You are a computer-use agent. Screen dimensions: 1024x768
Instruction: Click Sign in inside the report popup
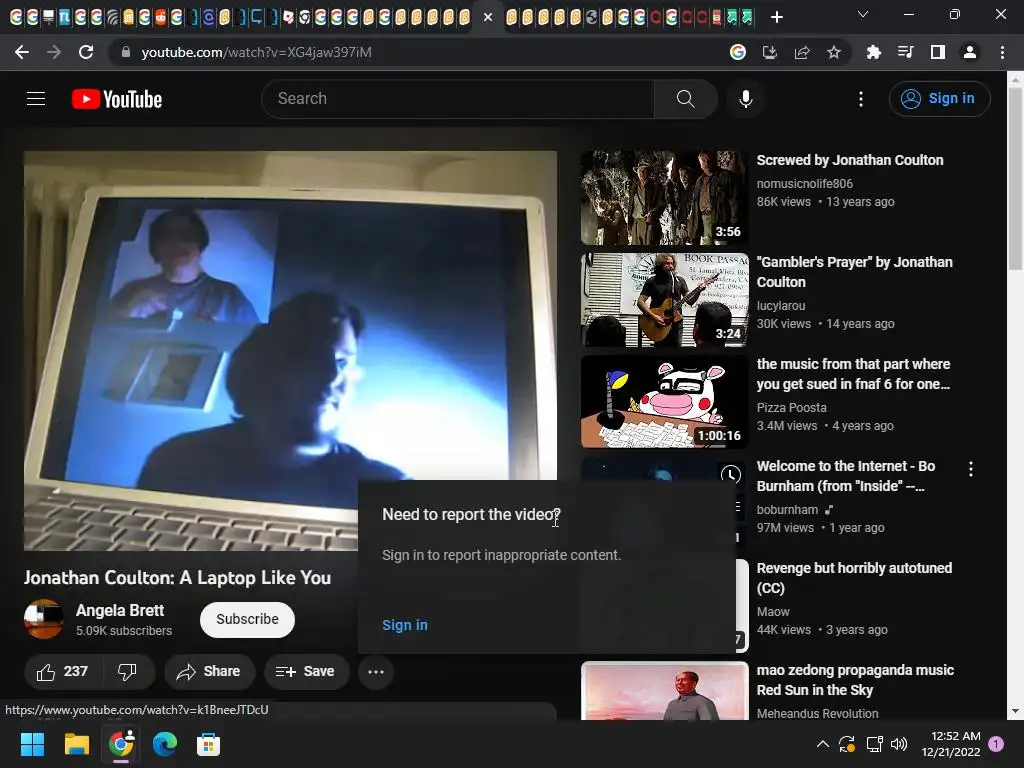tap(405, 625)
